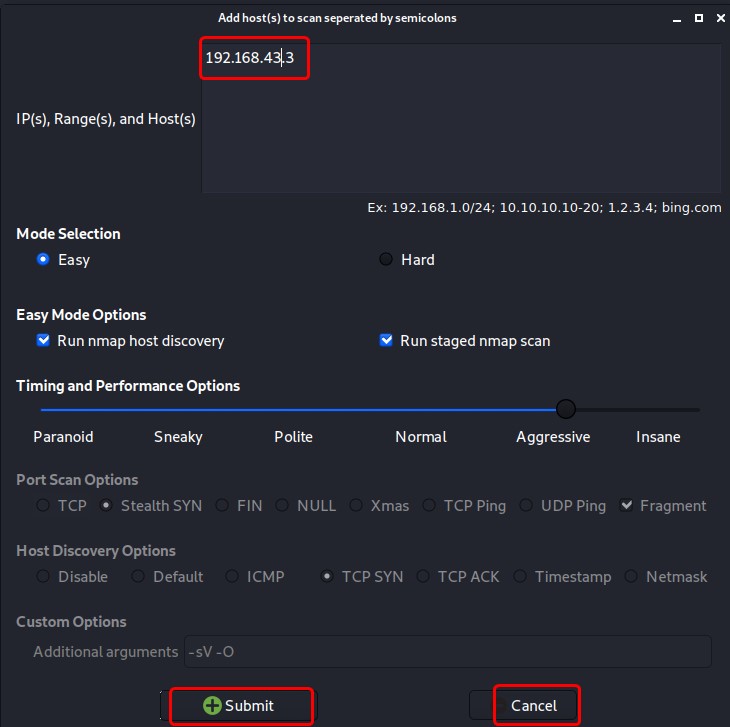This screenshot has height=727, width=730.
Task: Click the Timing and Performance Options heading
Action: tap(128, 386)
